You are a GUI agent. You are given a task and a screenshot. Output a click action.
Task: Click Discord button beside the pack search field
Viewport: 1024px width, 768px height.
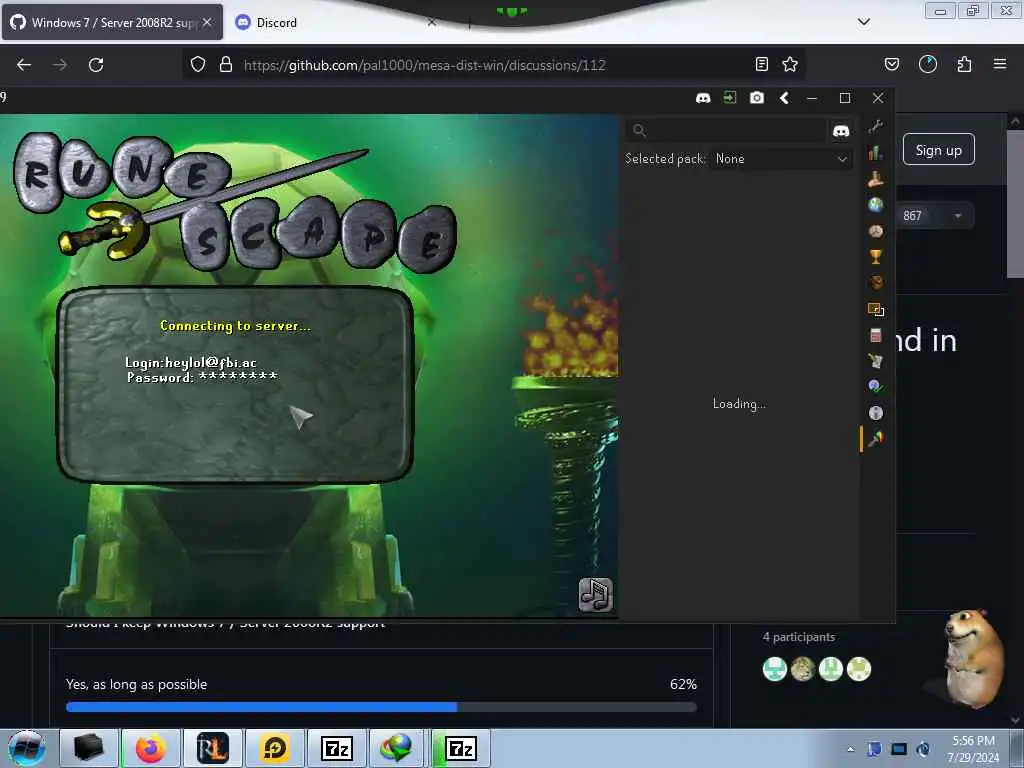coord(841,131)
